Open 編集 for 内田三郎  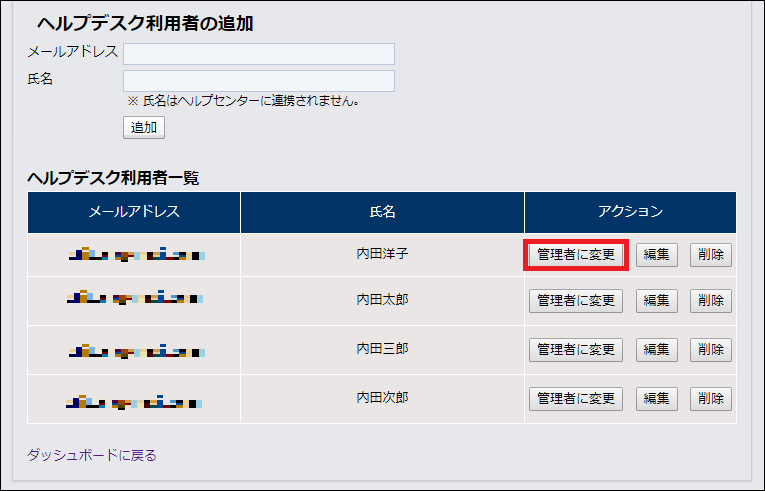pyautogui.click(x=656, y=349)
